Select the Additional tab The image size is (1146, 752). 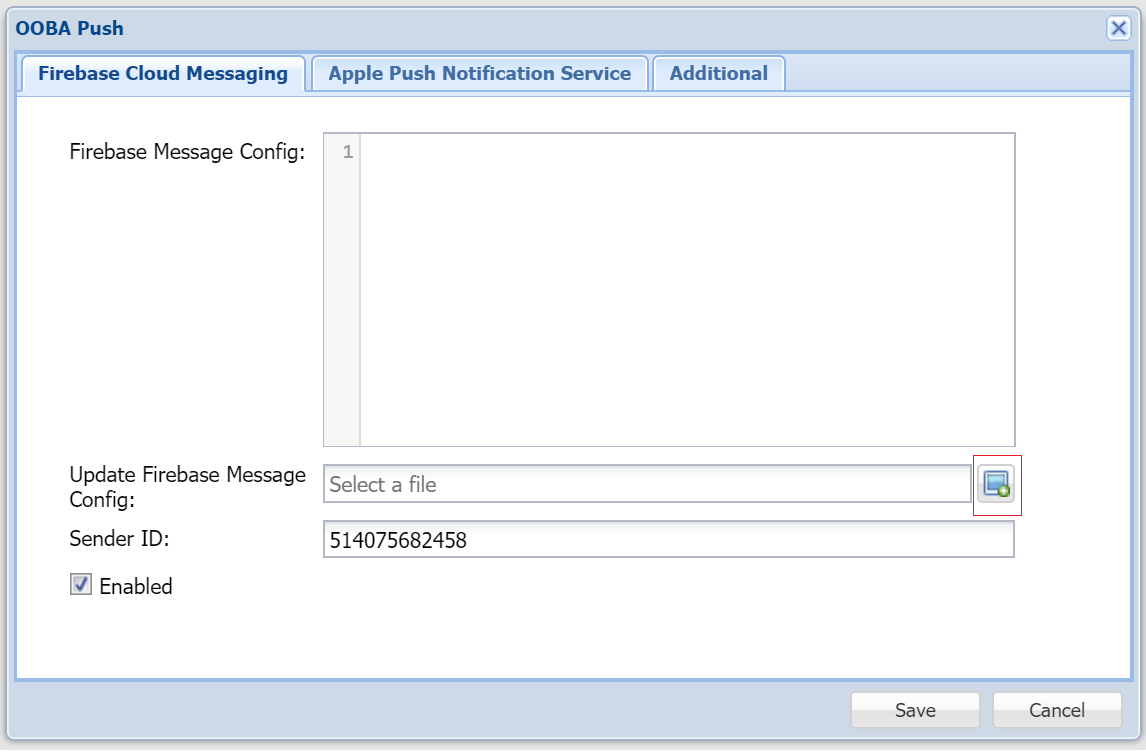pos(718,74)
